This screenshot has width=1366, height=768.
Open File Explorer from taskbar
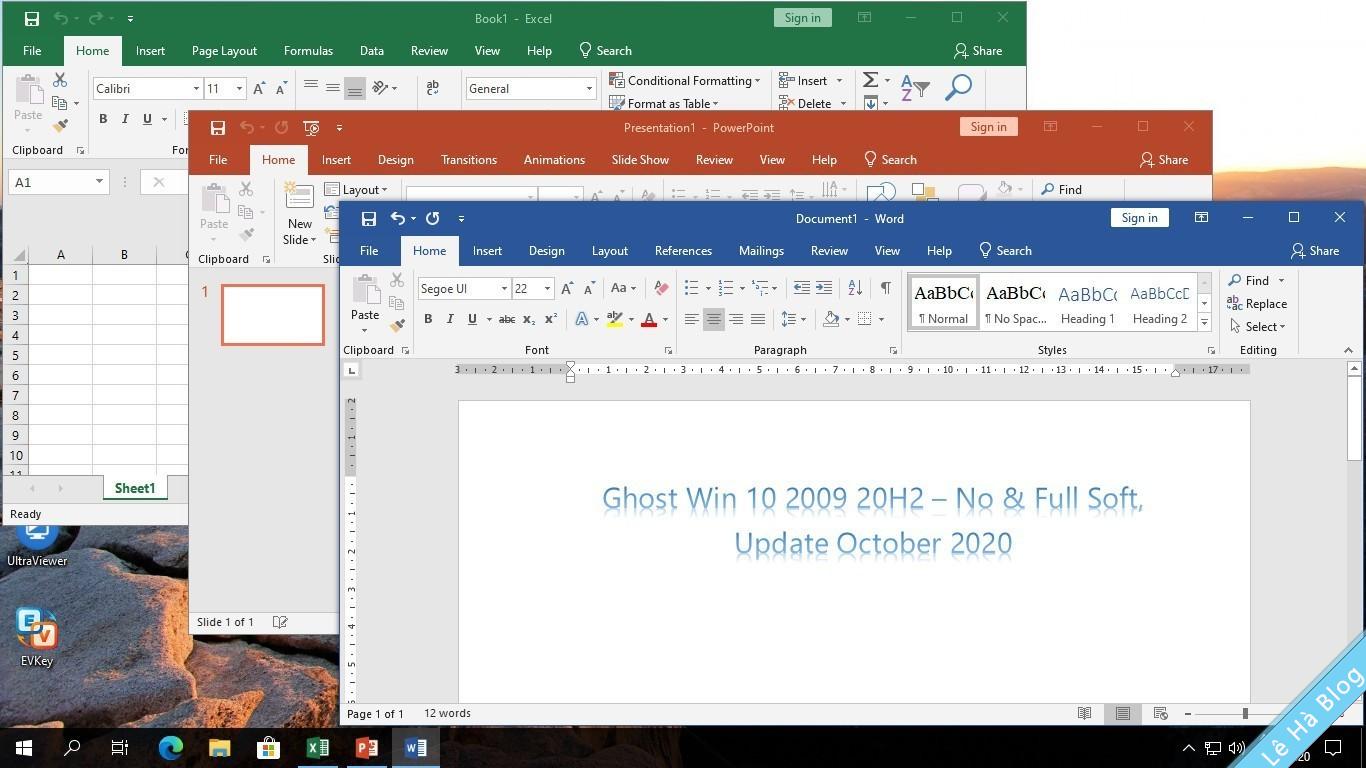220,747
